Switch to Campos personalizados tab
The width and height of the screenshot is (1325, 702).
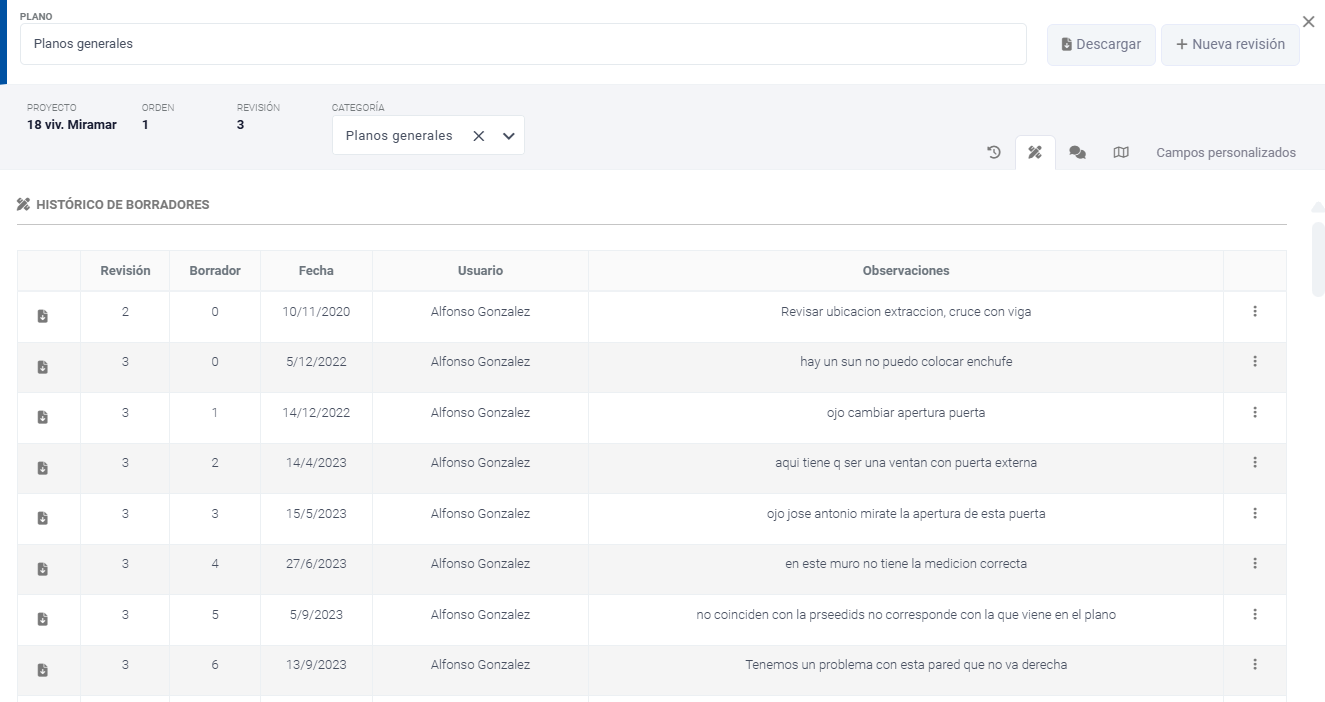coord(1225,153)
